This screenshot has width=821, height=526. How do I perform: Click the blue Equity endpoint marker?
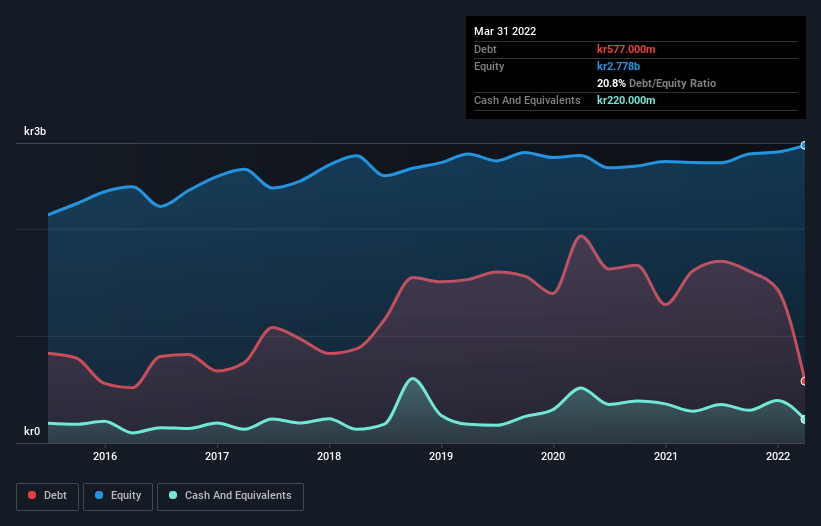pos(804,146)
